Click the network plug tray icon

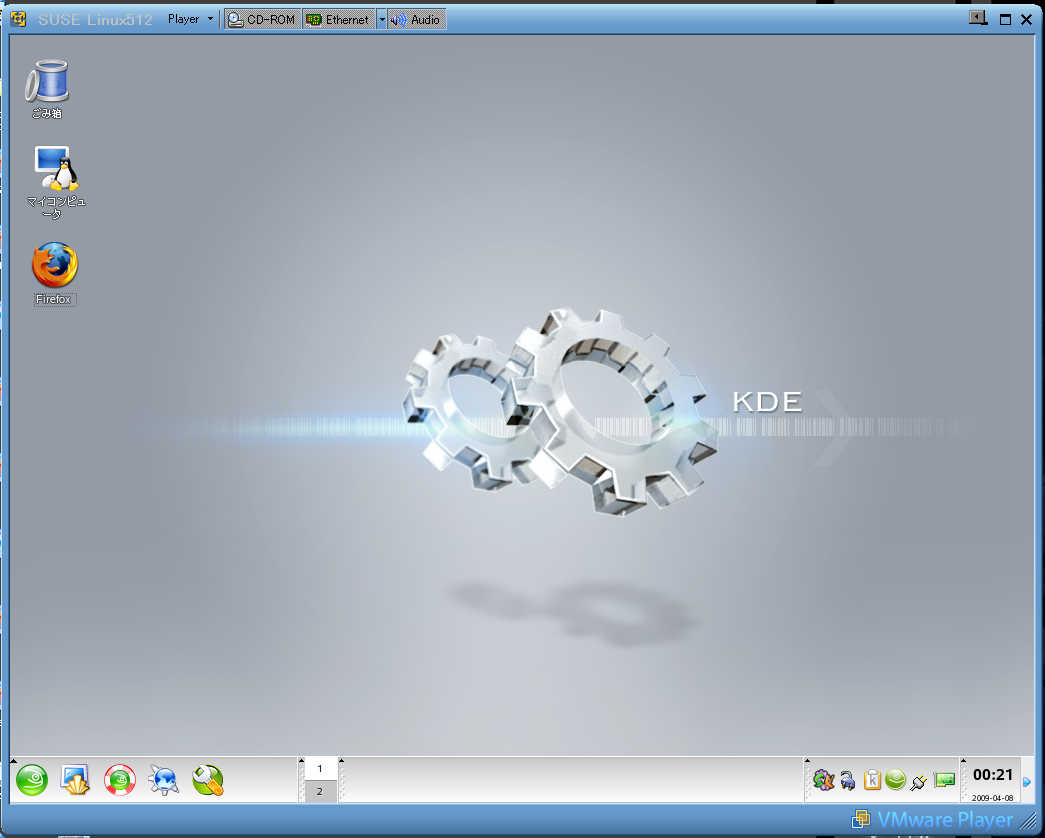pos(918,781)
